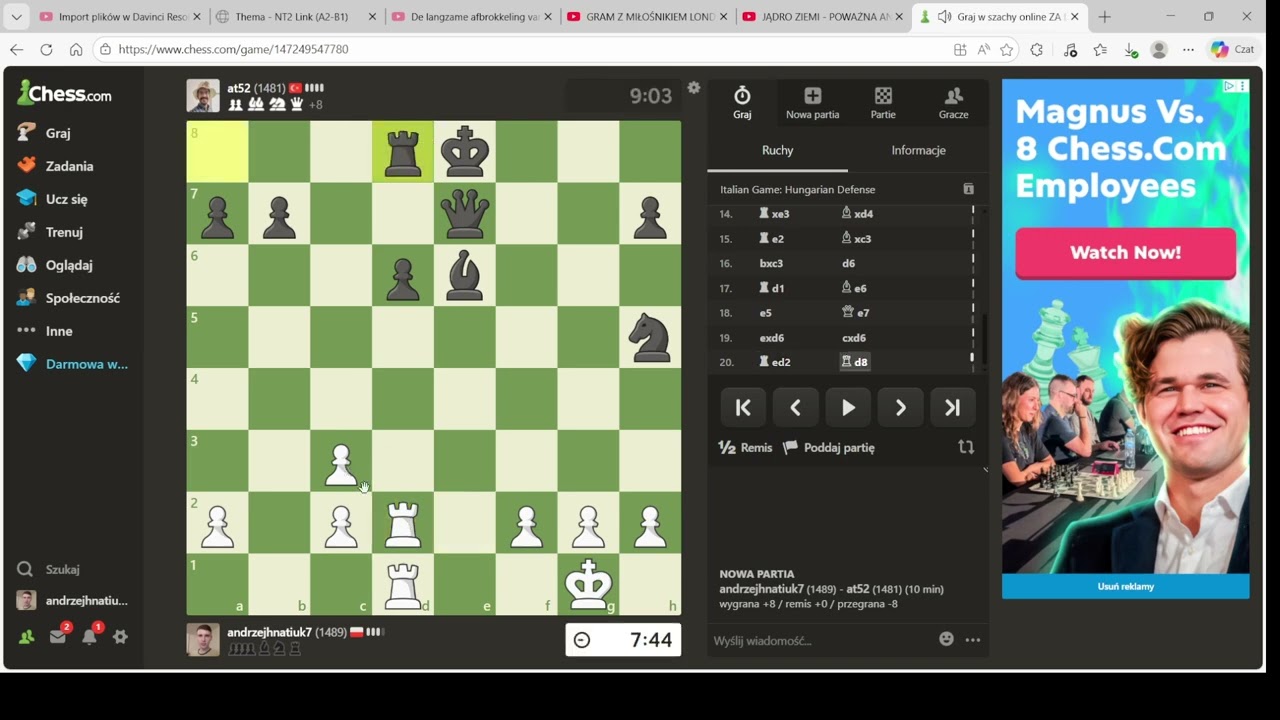The height and width of the screenshot is (720, 1280).
Task: Open the friends icon in the sidebar bottom
Action: pyautogui.click(x=26, y=637)
